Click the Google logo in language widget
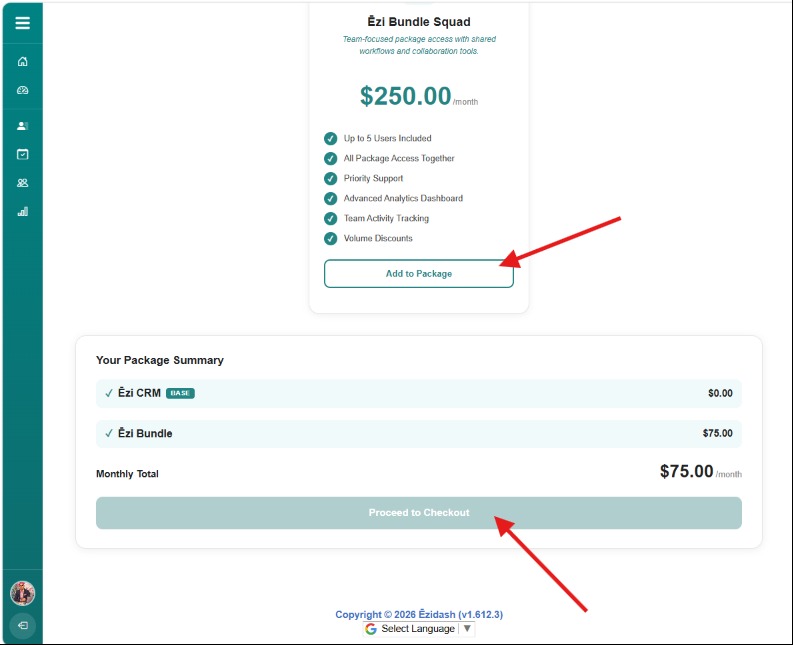 371,629
